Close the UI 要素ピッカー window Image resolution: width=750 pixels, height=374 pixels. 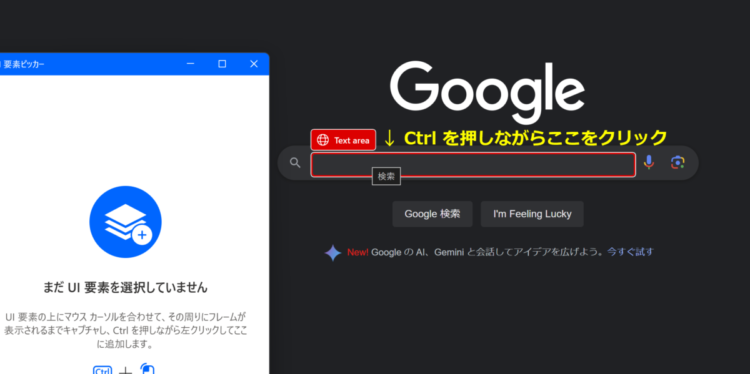[x=254, y=64]
